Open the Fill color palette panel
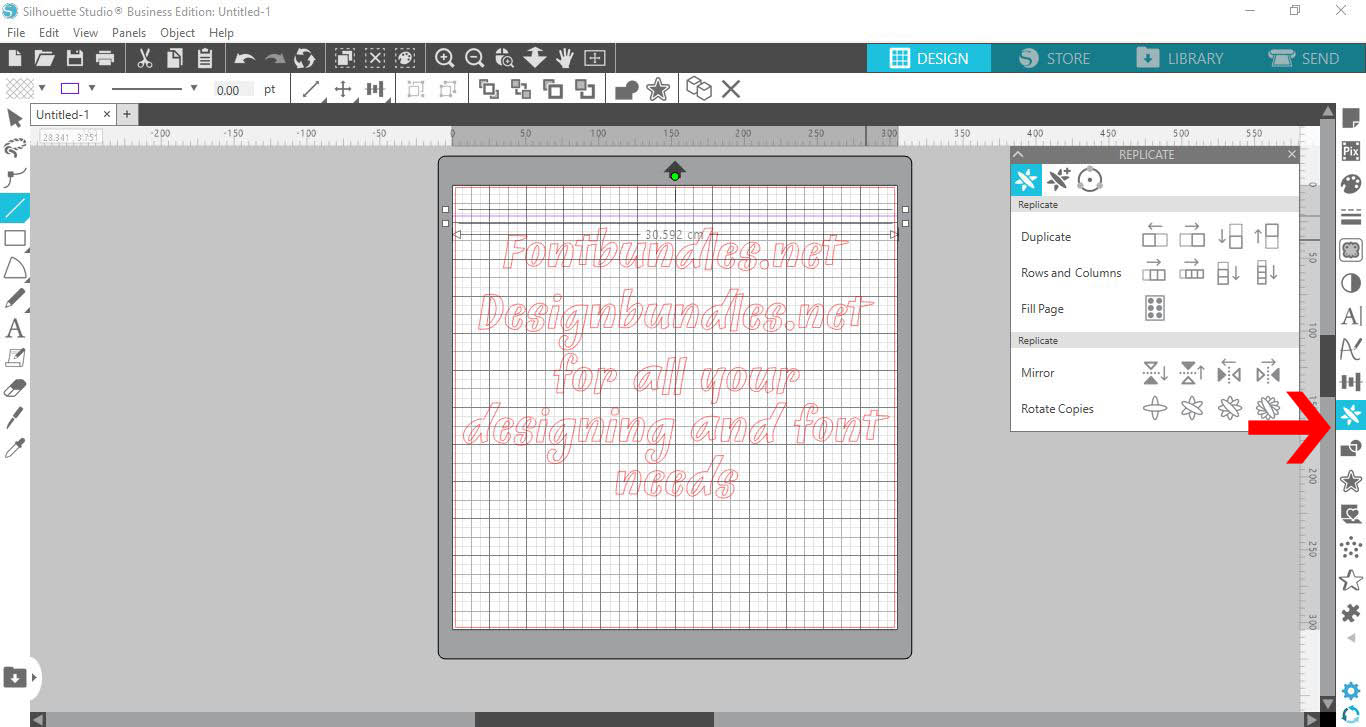 pos(1350,185)
